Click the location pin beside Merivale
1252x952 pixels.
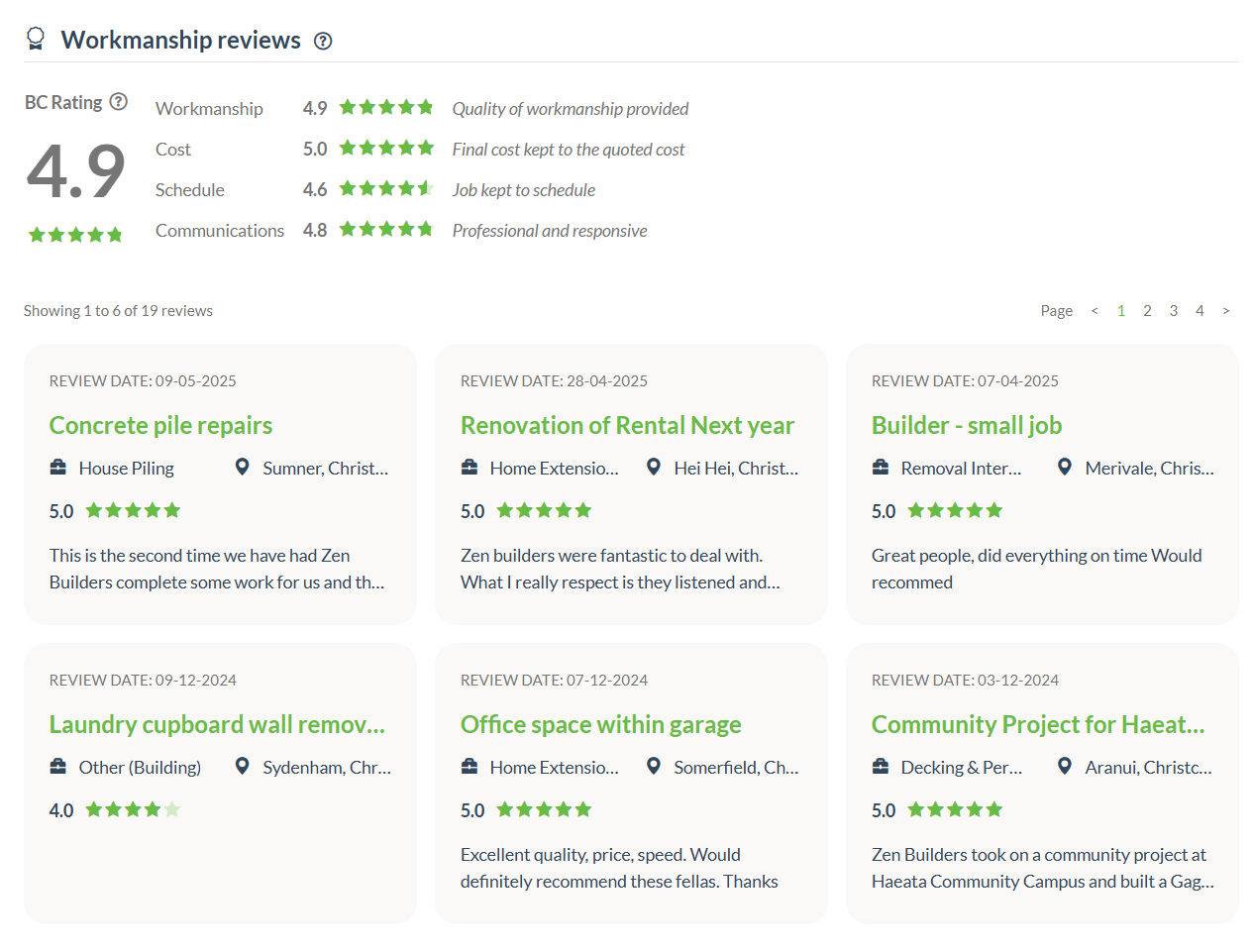click(x=1064, y=468)
